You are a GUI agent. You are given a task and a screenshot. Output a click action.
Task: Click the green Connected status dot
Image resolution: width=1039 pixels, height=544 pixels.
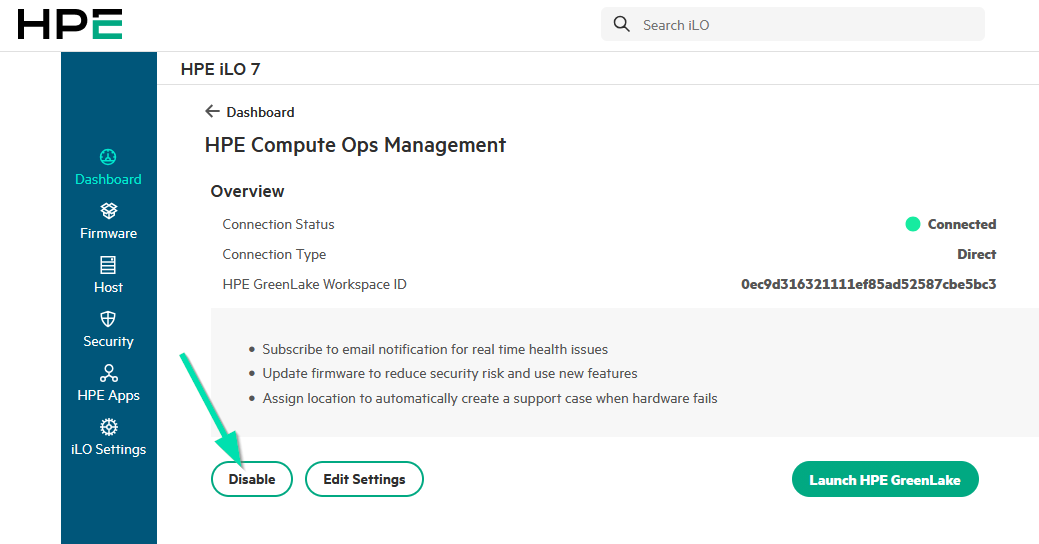912,224
